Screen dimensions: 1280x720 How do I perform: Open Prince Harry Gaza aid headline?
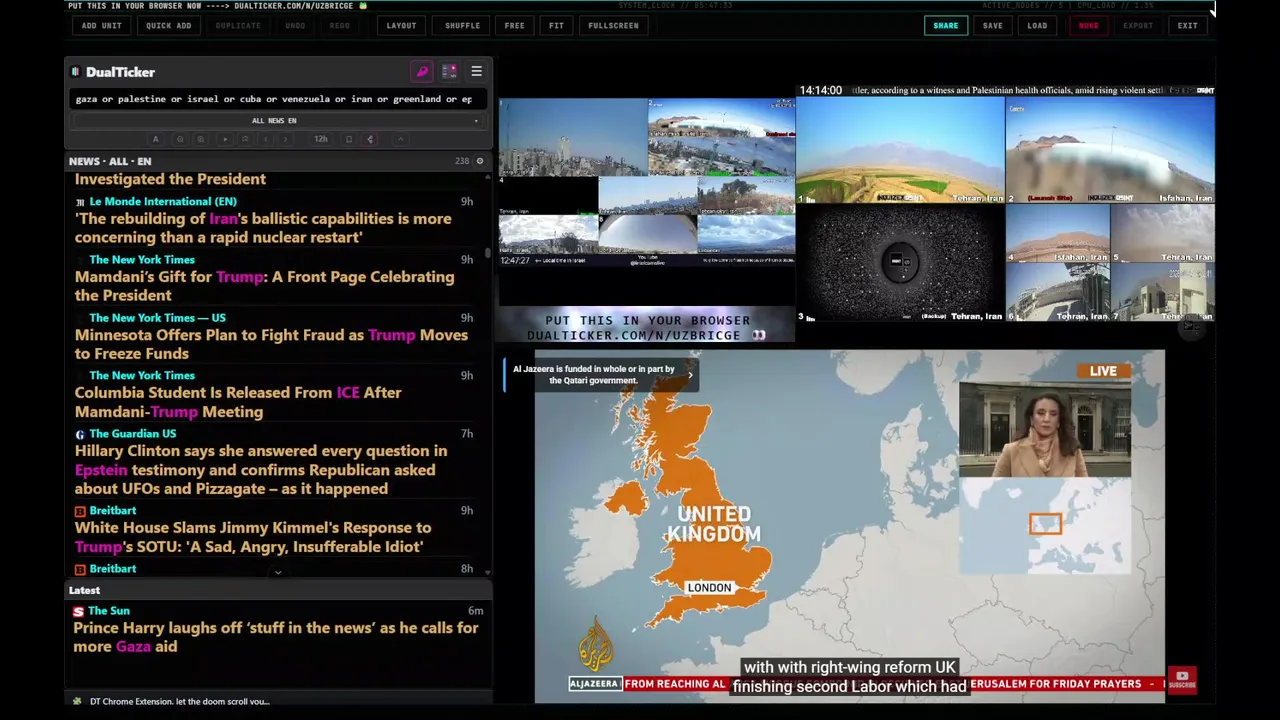tap(276, 637)
